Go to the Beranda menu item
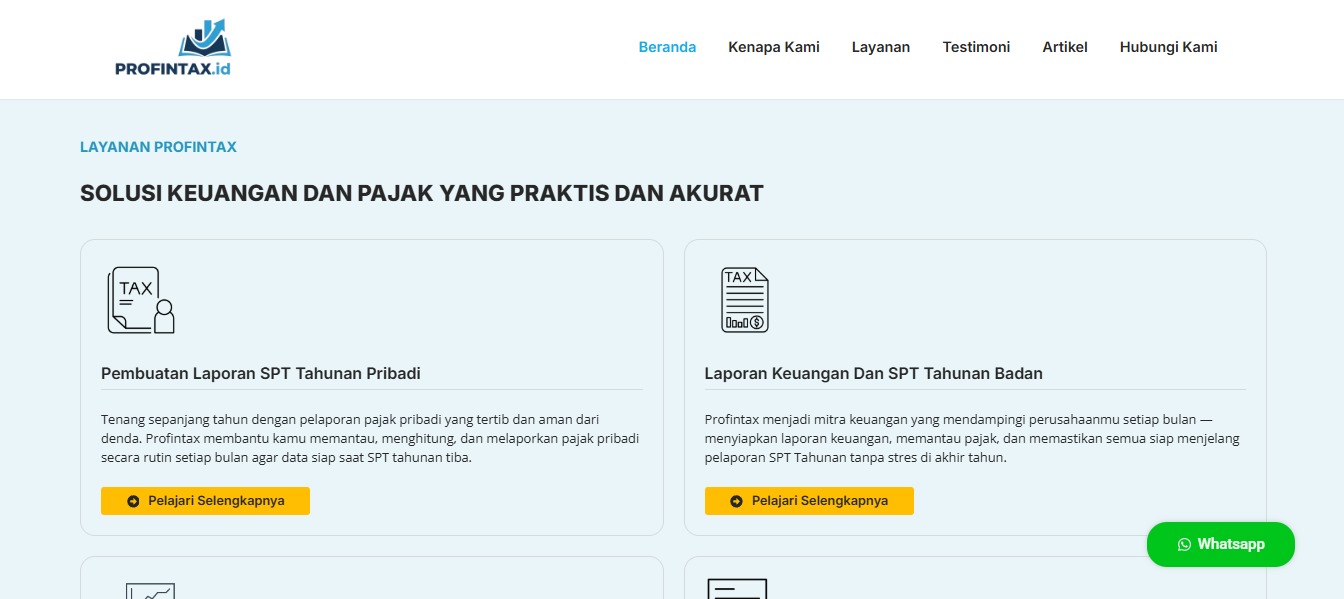This screenshot has height=599, width=1344. (667, 47)
